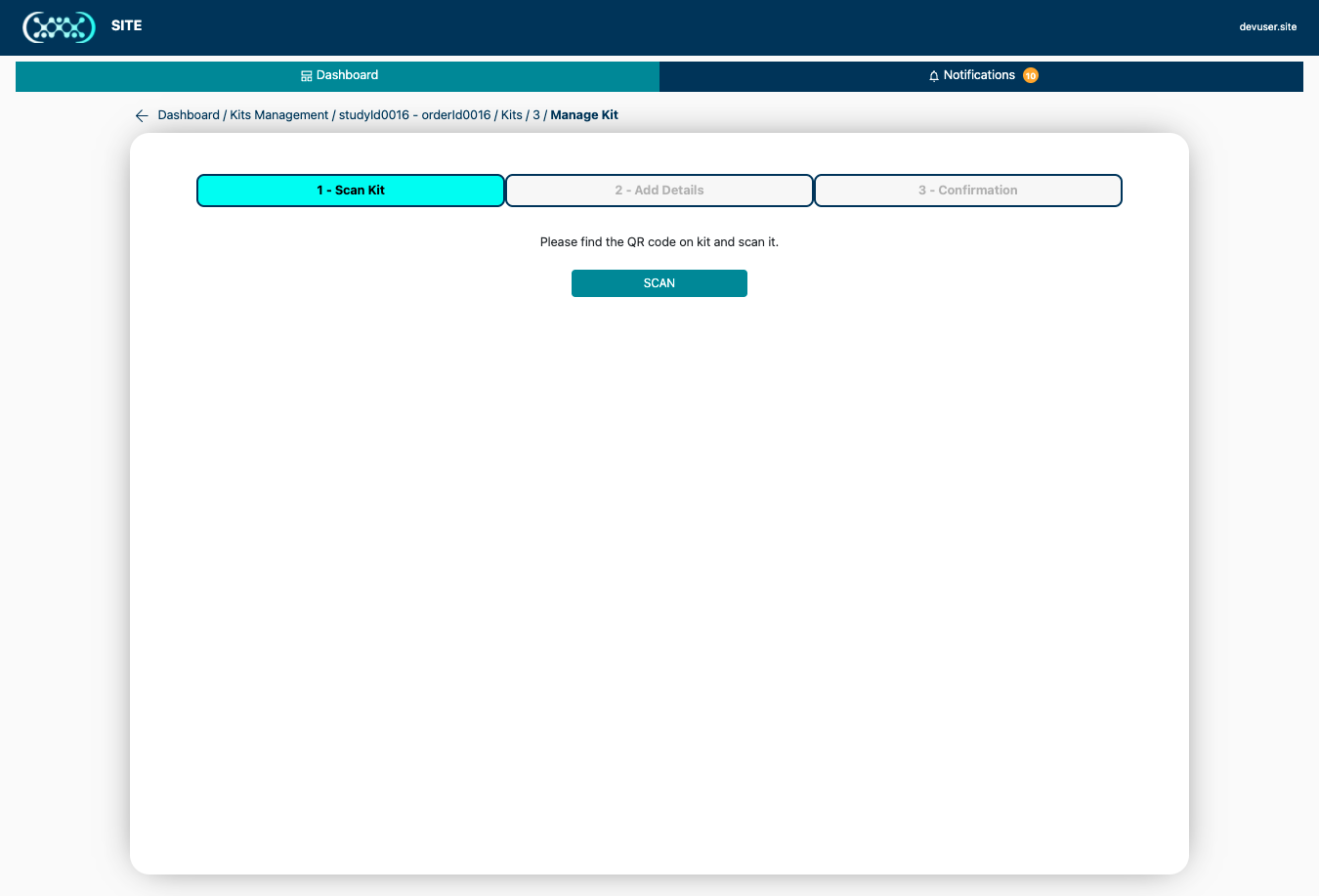Click the Manage Kit breadcrumb label
Viewport: 1319px width, 896px height.
[x=584, y=114]
